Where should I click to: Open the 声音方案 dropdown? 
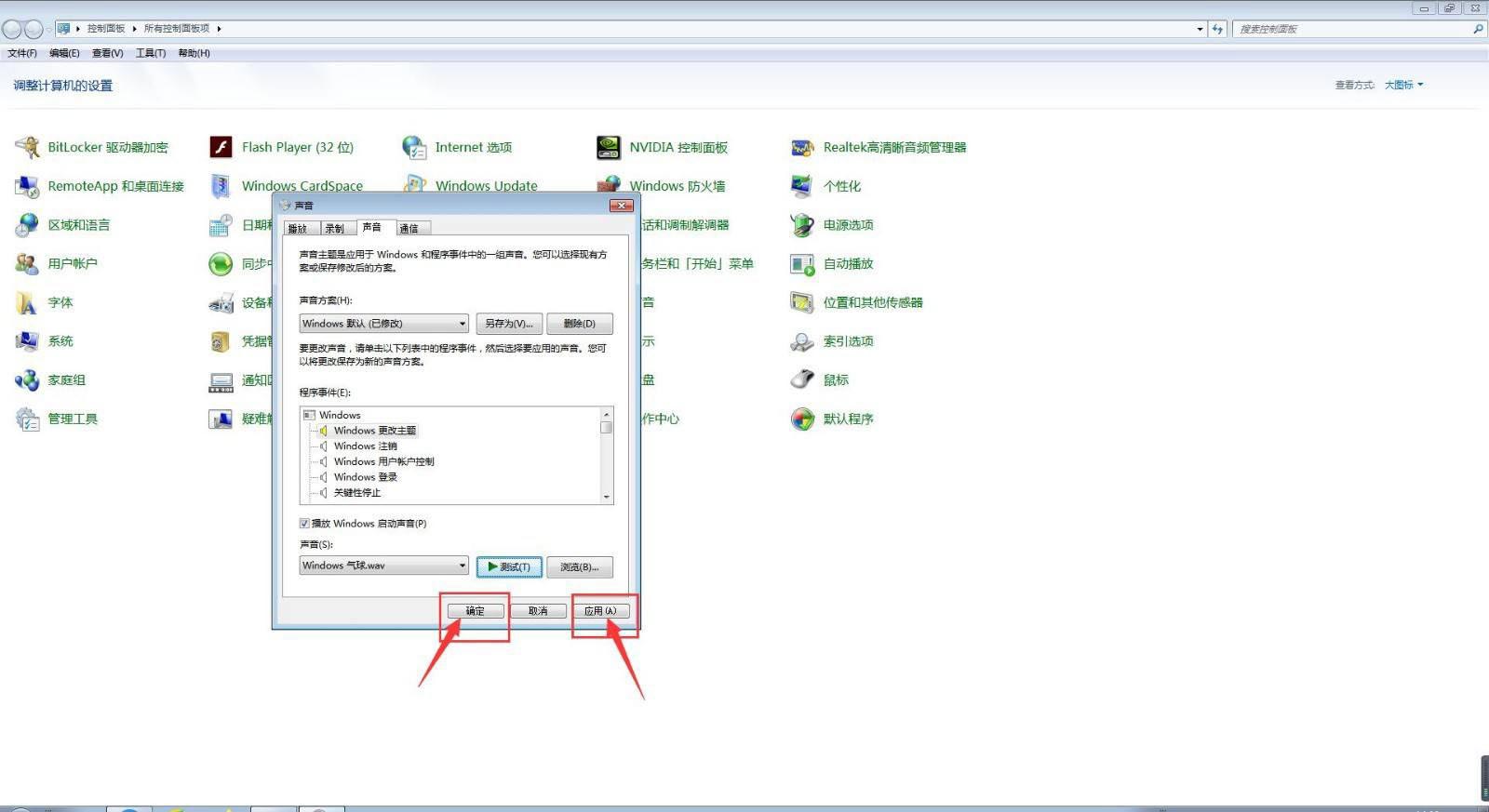(383, 324)
